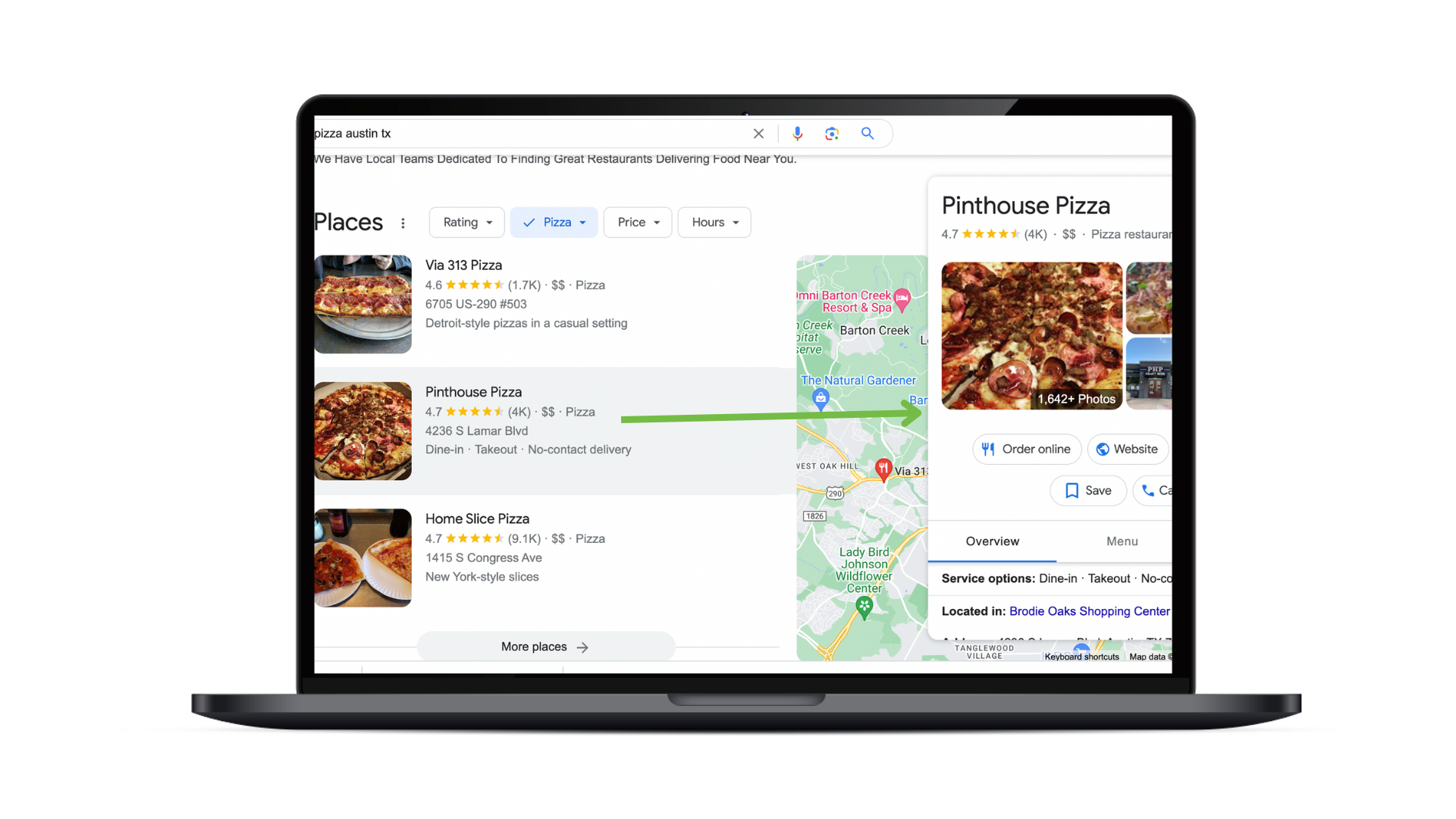Expand the Rating filter dropdown
This screenshot has width=1456, height=819.
pos(465,222)
